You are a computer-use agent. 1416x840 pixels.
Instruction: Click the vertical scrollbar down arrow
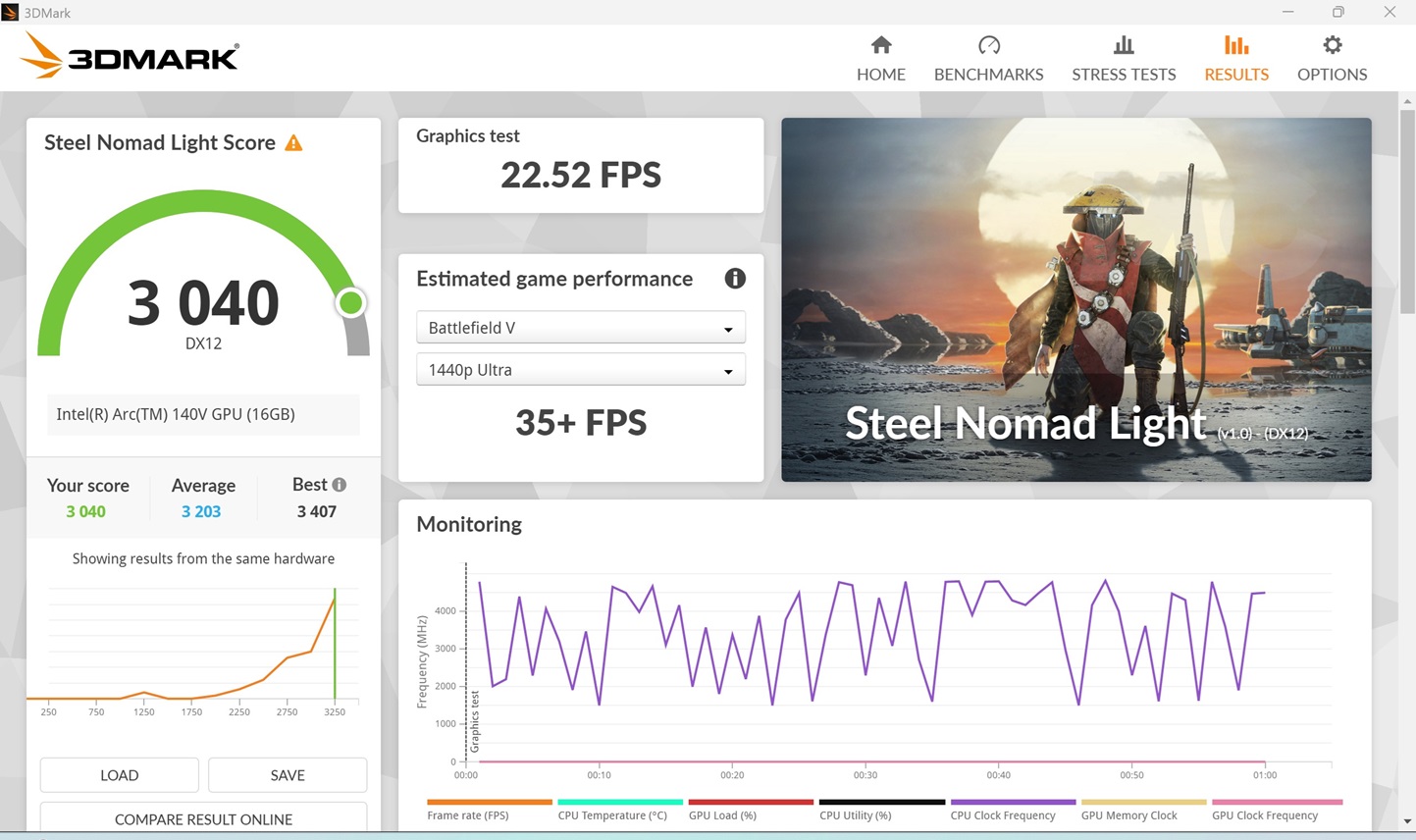tap(1407, 821)
